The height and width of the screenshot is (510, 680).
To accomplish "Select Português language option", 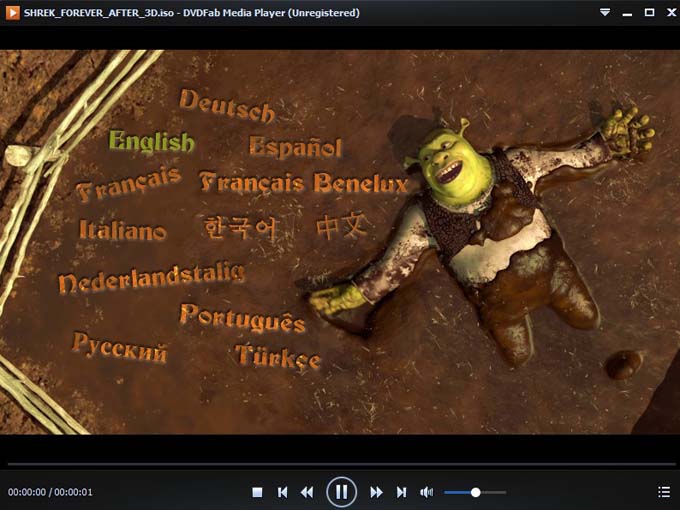I will point(243,318).
